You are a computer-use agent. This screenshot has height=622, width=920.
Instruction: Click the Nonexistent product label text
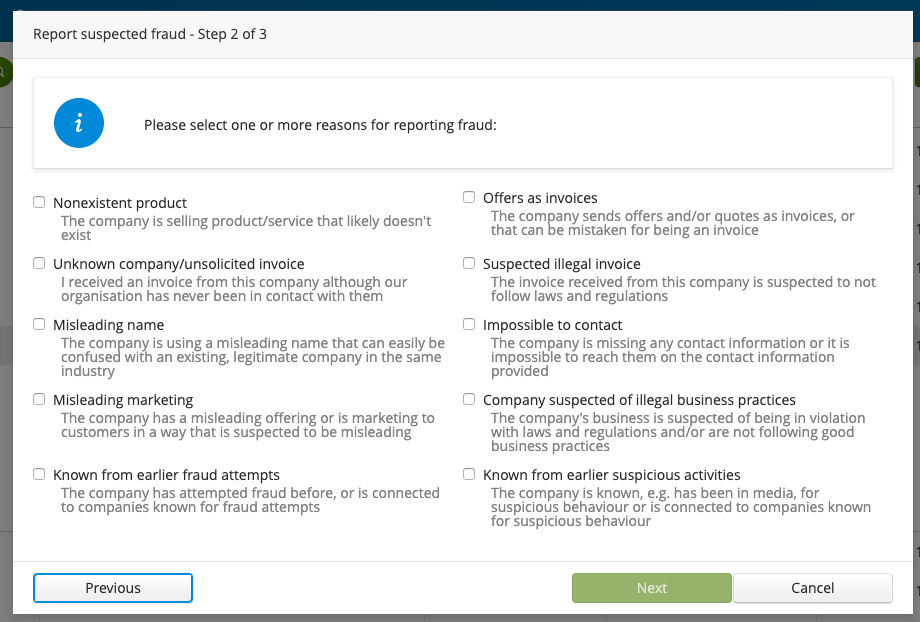tap(119, 202)
